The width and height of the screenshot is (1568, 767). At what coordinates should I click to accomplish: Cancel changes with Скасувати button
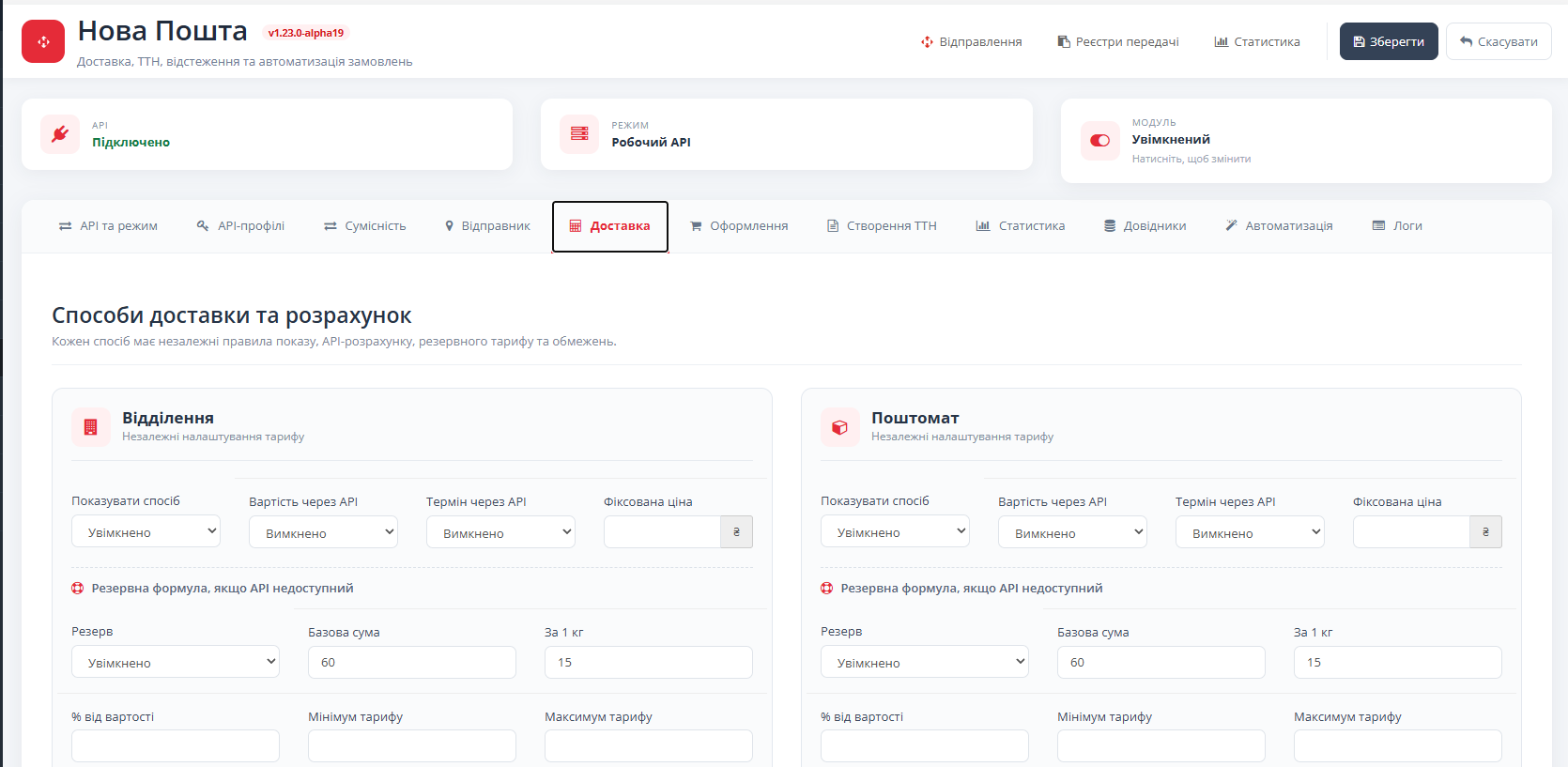(1499, 41)
